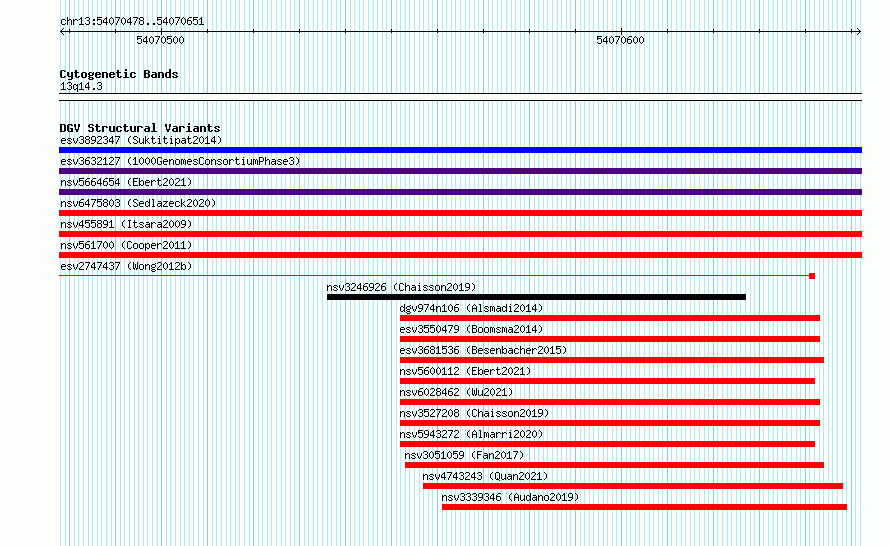The width and height of the screenshot is (890, 546).
Task: Open the esv3681536 (Besenbacher2015) label
Action: [x=483, y=350]
